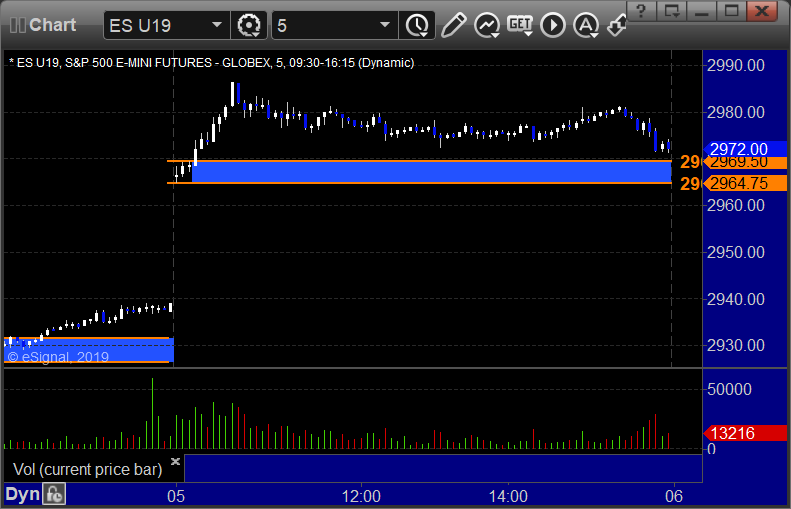Click the 2990.00 price axis label
Image resolution: width=791 pixels, height=509 pixels.
[736, 66]
